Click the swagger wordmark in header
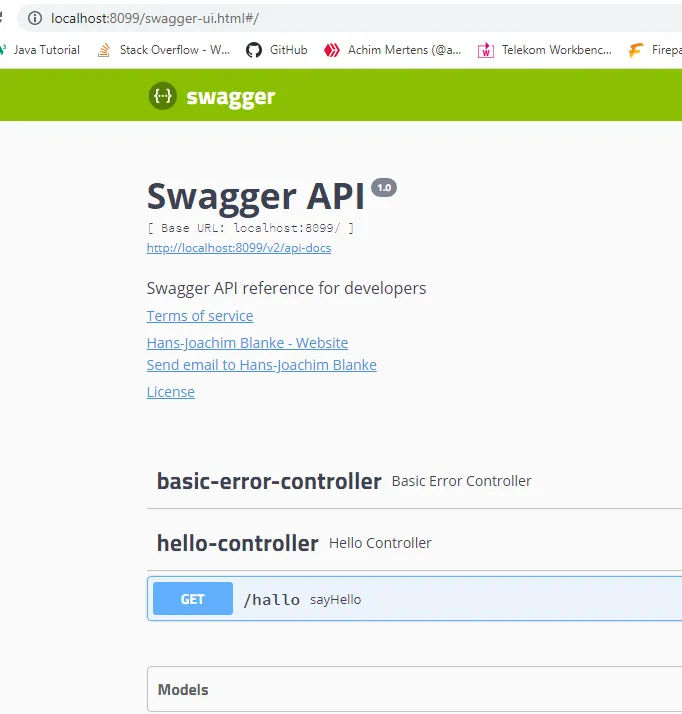Viewport: 682px width, 714px height. pyautogui.click(x=230, y=97)
